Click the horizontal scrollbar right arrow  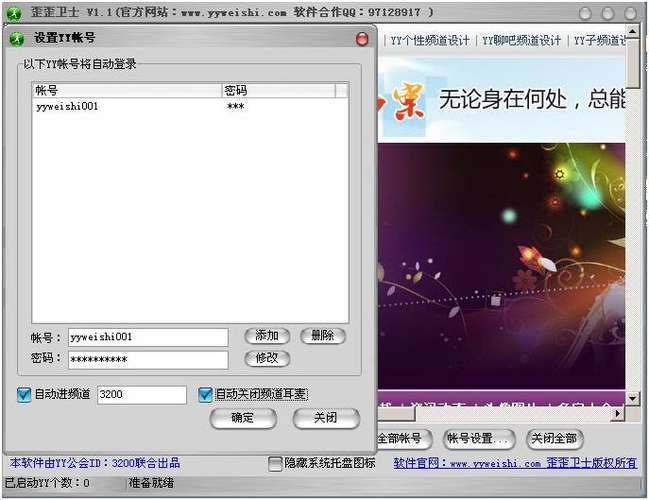618,413
